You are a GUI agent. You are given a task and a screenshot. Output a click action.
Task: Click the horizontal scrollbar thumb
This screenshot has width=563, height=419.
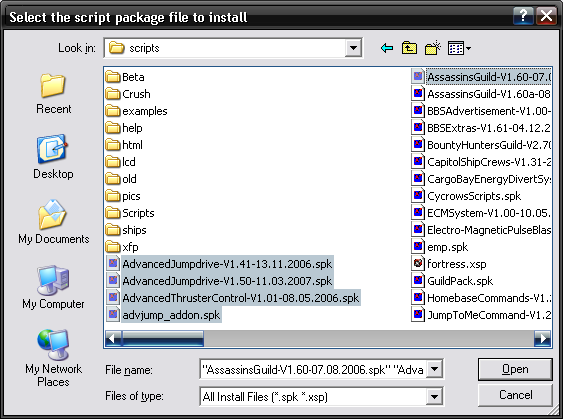tap(163, 338)
